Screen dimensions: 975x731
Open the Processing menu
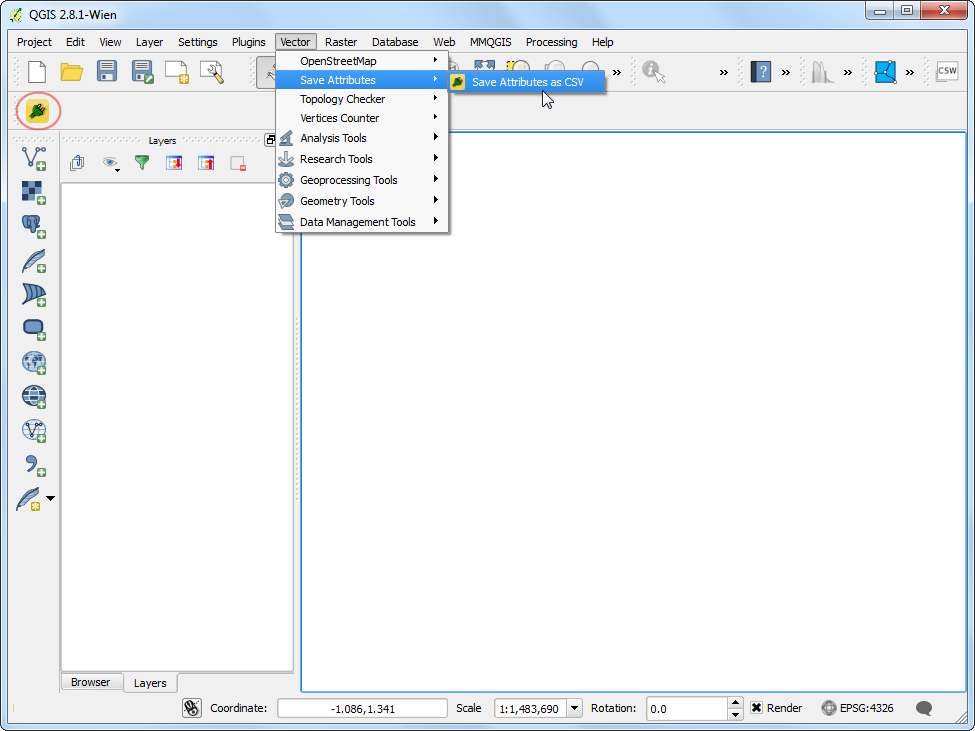pos(552,42)
